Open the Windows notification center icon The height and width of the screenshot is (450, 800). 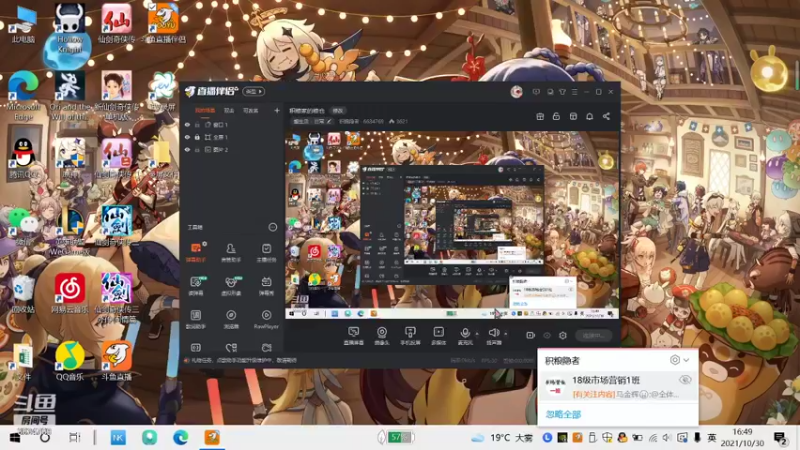click(x=780, y=438)
